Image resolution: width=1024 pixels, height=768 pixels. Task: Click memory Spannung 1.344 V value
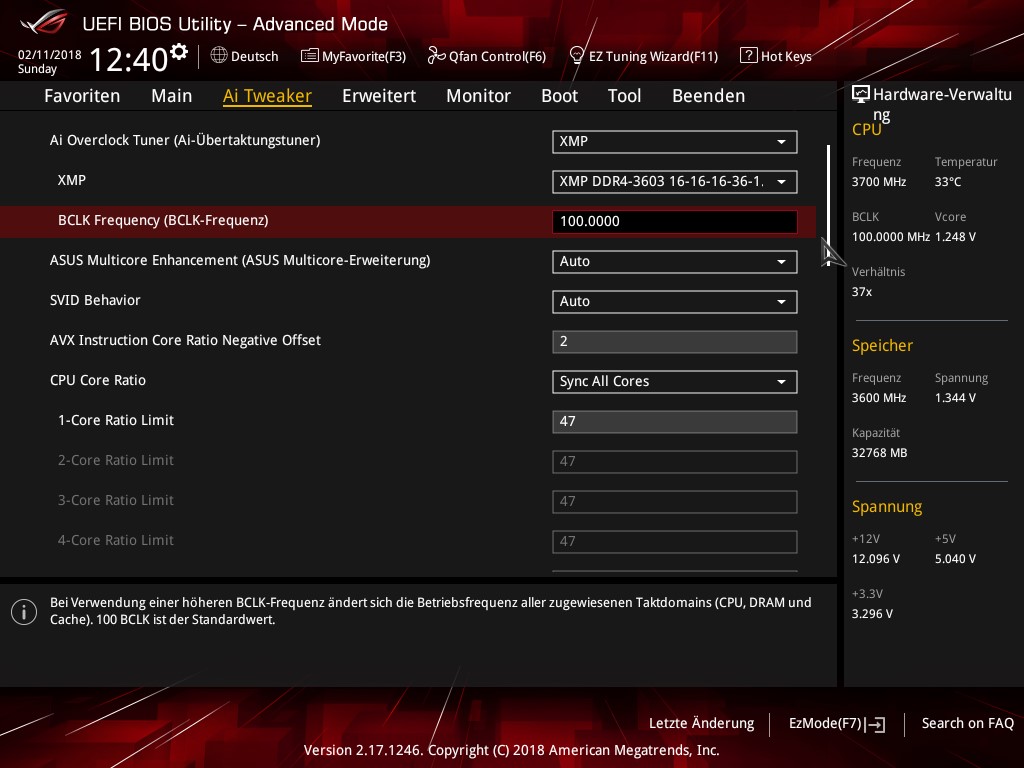click(955, 398)
